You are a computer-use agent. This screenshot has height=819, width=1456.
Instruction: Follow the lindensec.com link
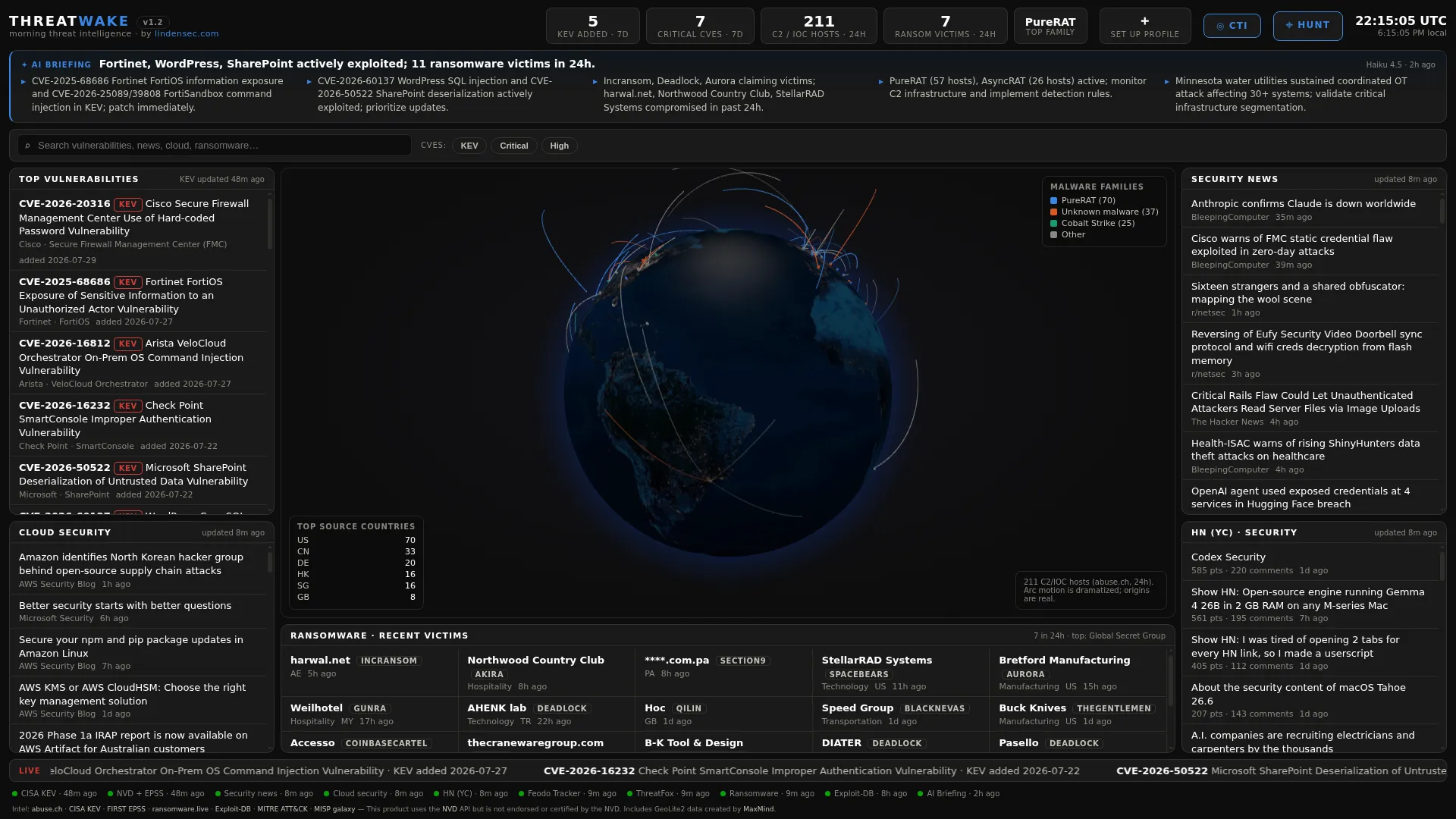(187, 34)
